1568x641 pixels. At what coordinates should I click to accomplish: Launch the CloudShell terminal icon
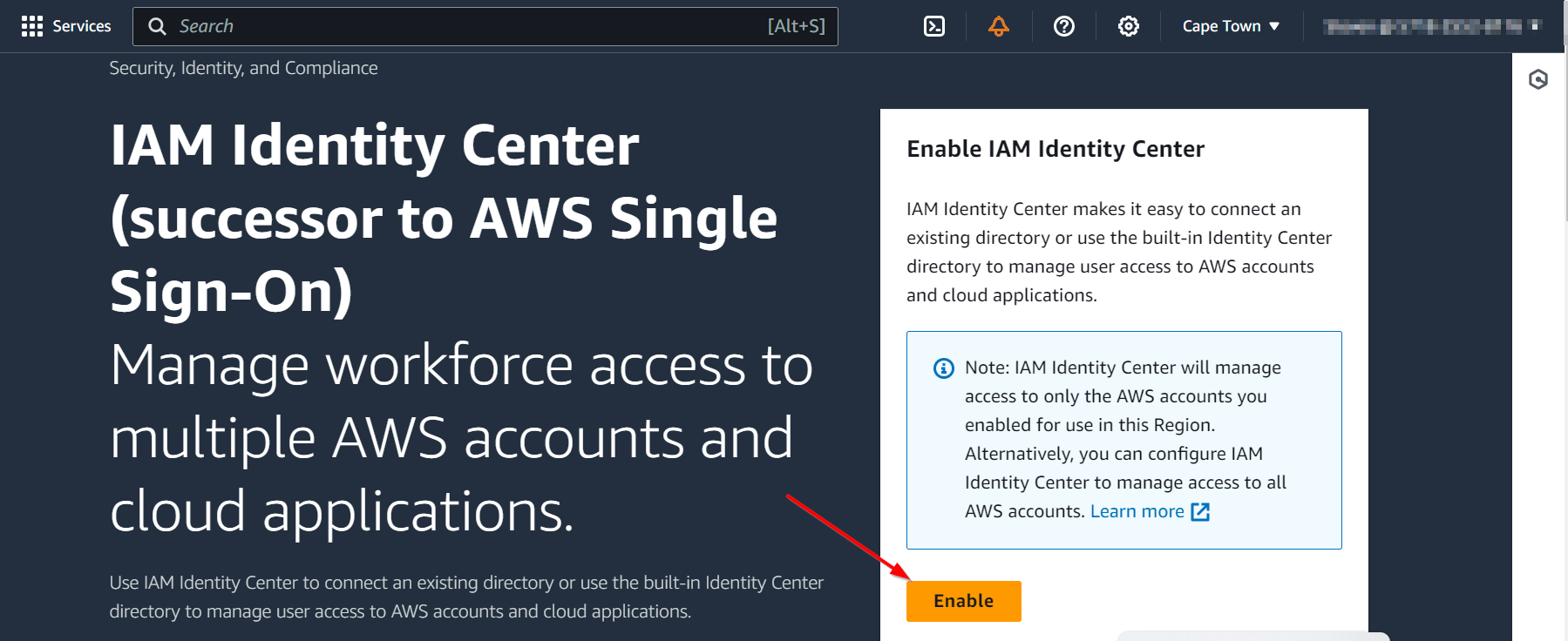pos(933,26)
